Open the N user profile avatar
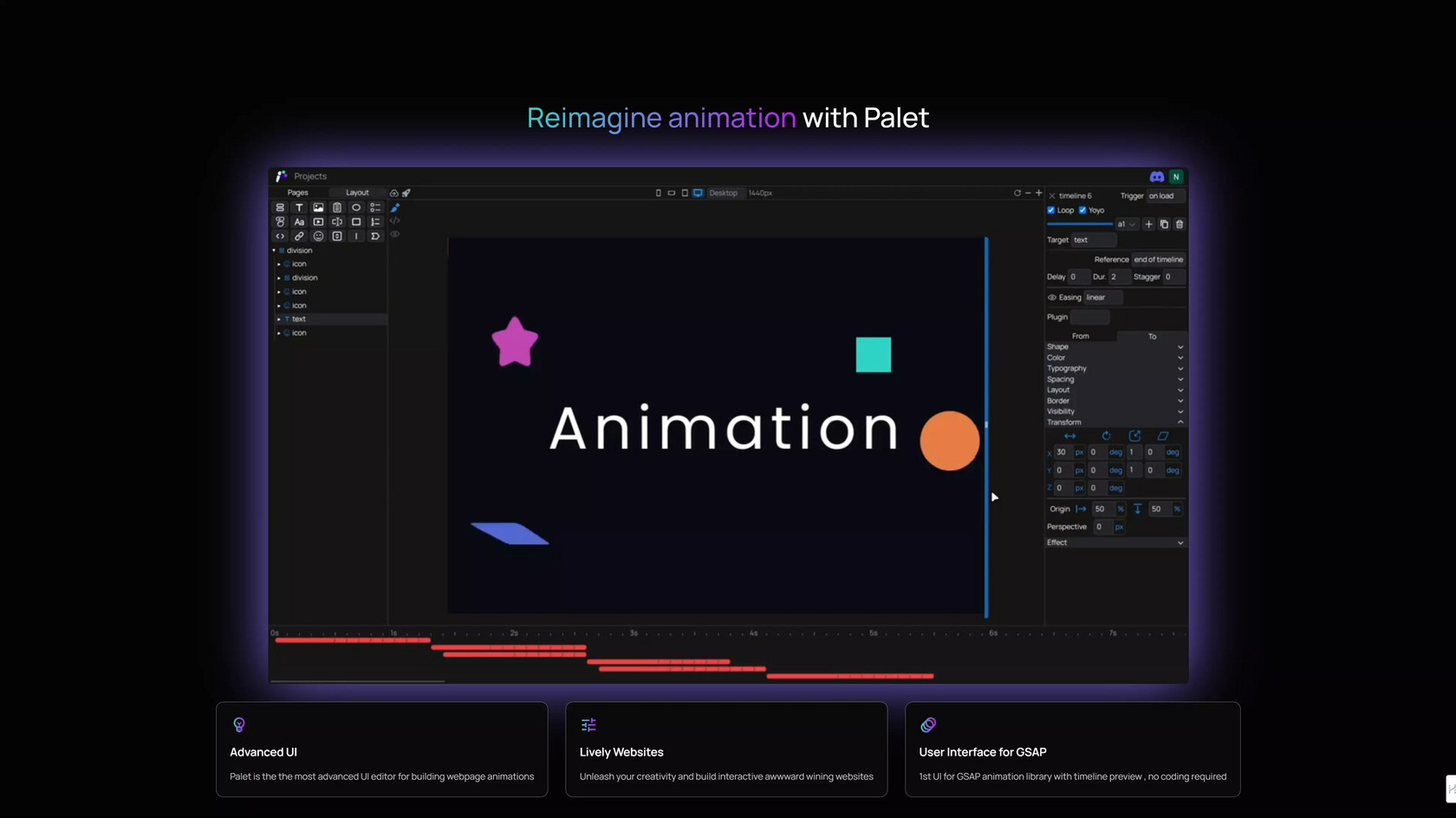1456x818 pixels. click(x=1176, y=177)
